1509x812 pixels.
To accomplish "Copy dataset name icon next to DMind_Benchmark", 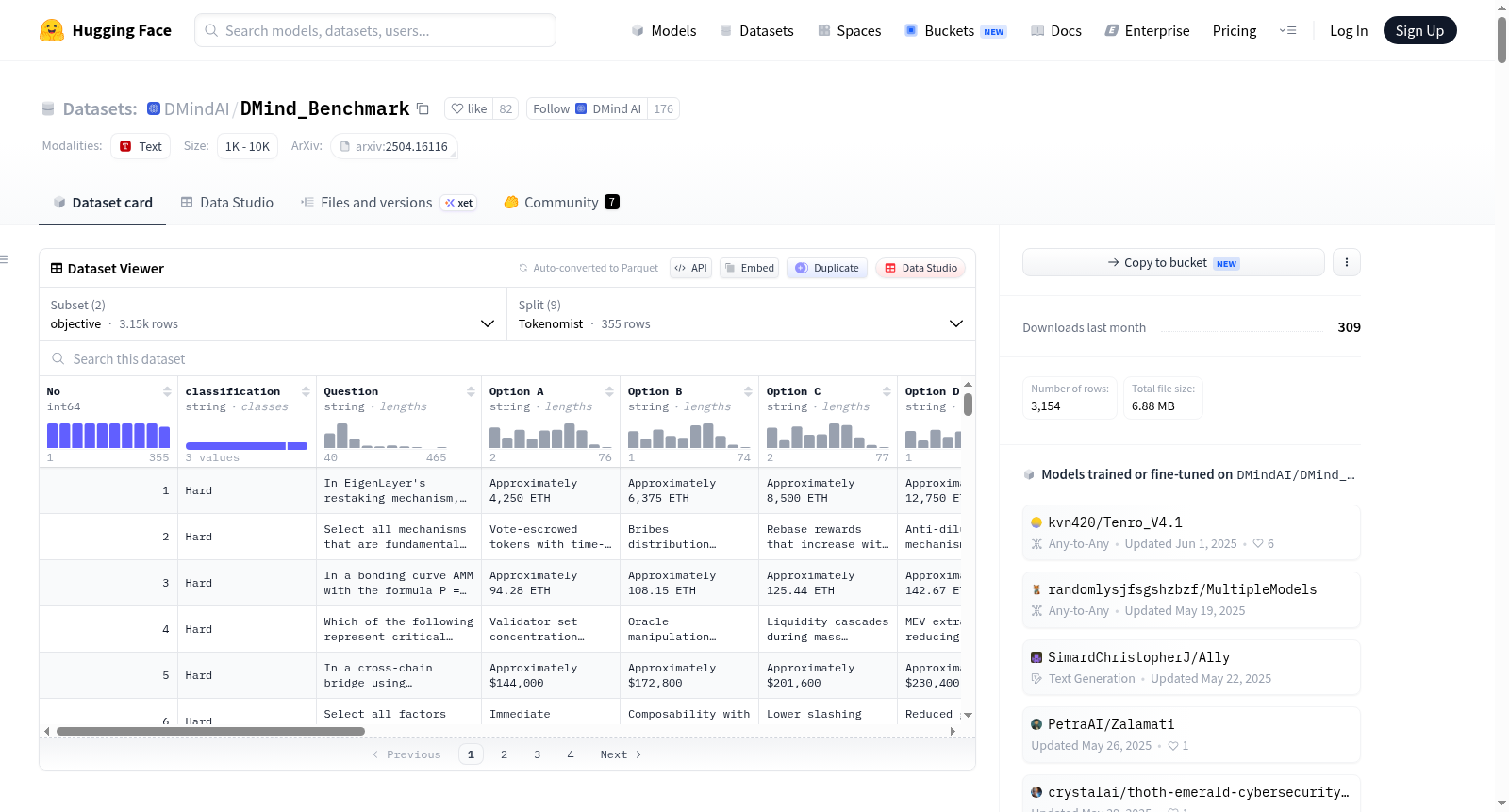I will point(423,109).
